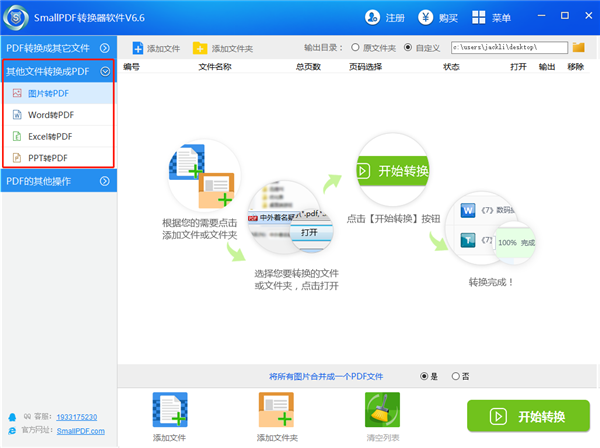The image size is (600, 448).
Task: Select 原文件夹 output radio button
Action: coord(355,47)
